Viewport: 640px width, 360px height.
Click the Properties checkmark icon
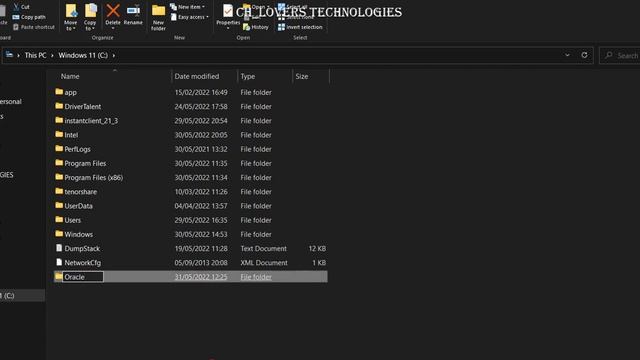pos(227,11)
